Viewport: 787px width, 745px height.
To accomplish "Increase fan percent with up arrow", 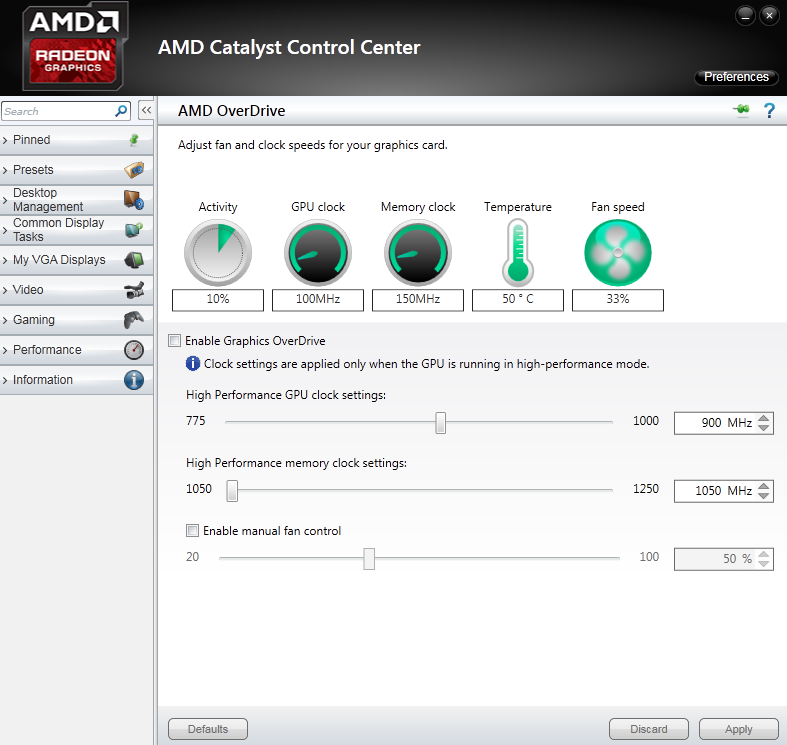I will click(x=763, y=554).
